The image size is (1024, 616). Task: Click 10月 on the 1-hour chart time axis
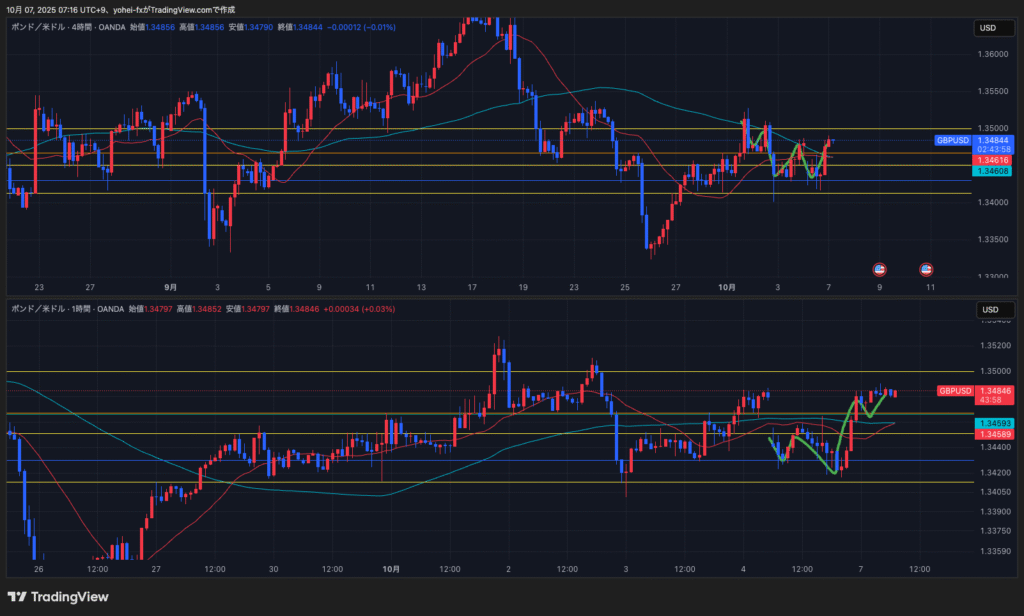[391, 568]
